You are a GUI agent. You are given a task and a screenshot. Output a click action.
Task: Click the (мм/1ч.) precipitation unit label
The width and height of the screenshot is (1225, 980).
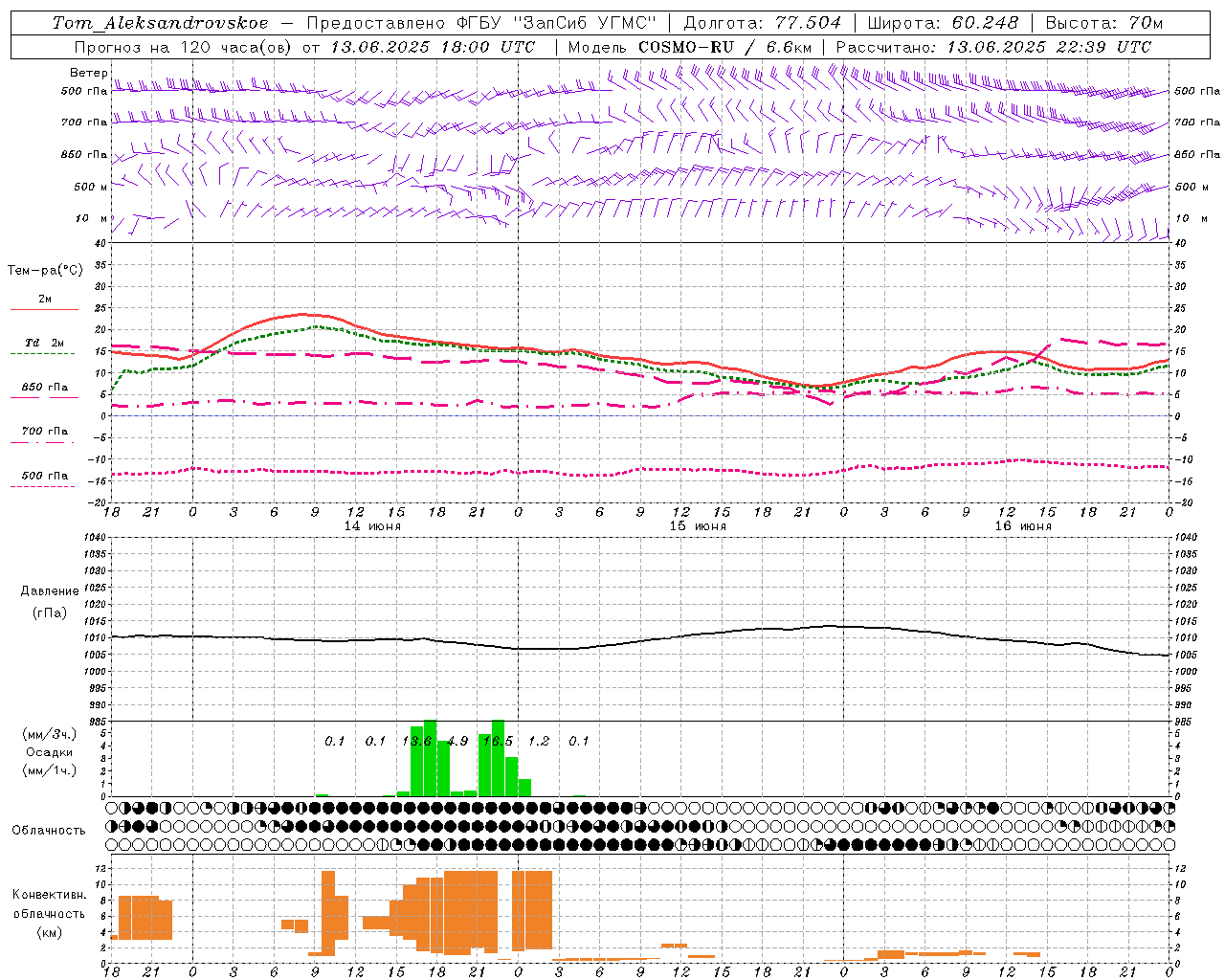[x=49, y=770]
